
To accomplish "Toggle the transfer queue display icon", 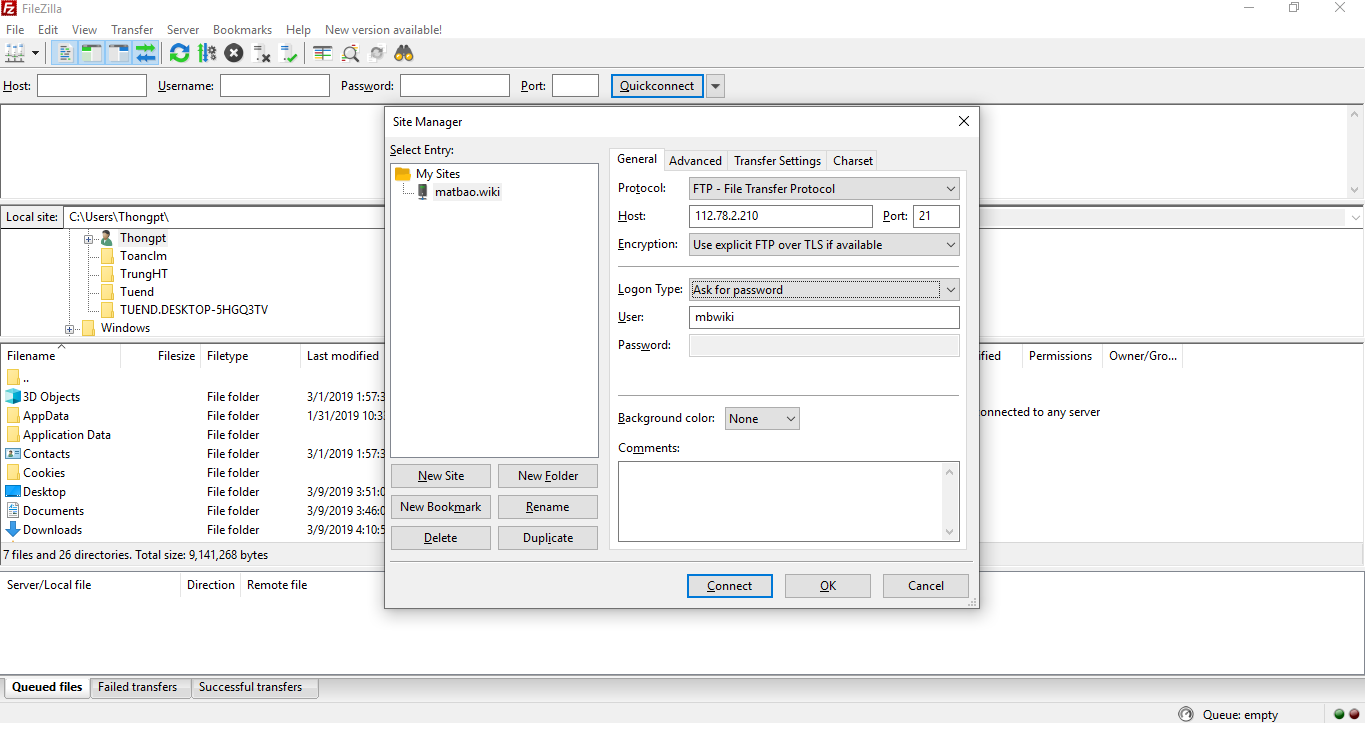I will (x=146, y=53).
